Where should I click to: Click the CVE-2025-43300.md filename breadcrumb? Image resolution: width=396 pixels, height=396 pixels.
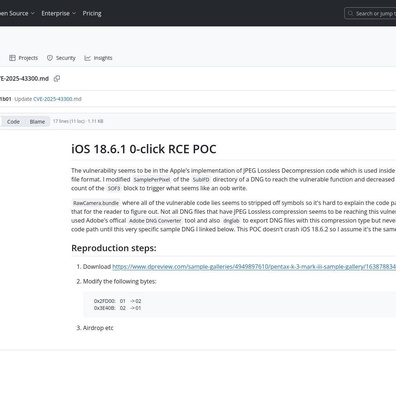24,79
